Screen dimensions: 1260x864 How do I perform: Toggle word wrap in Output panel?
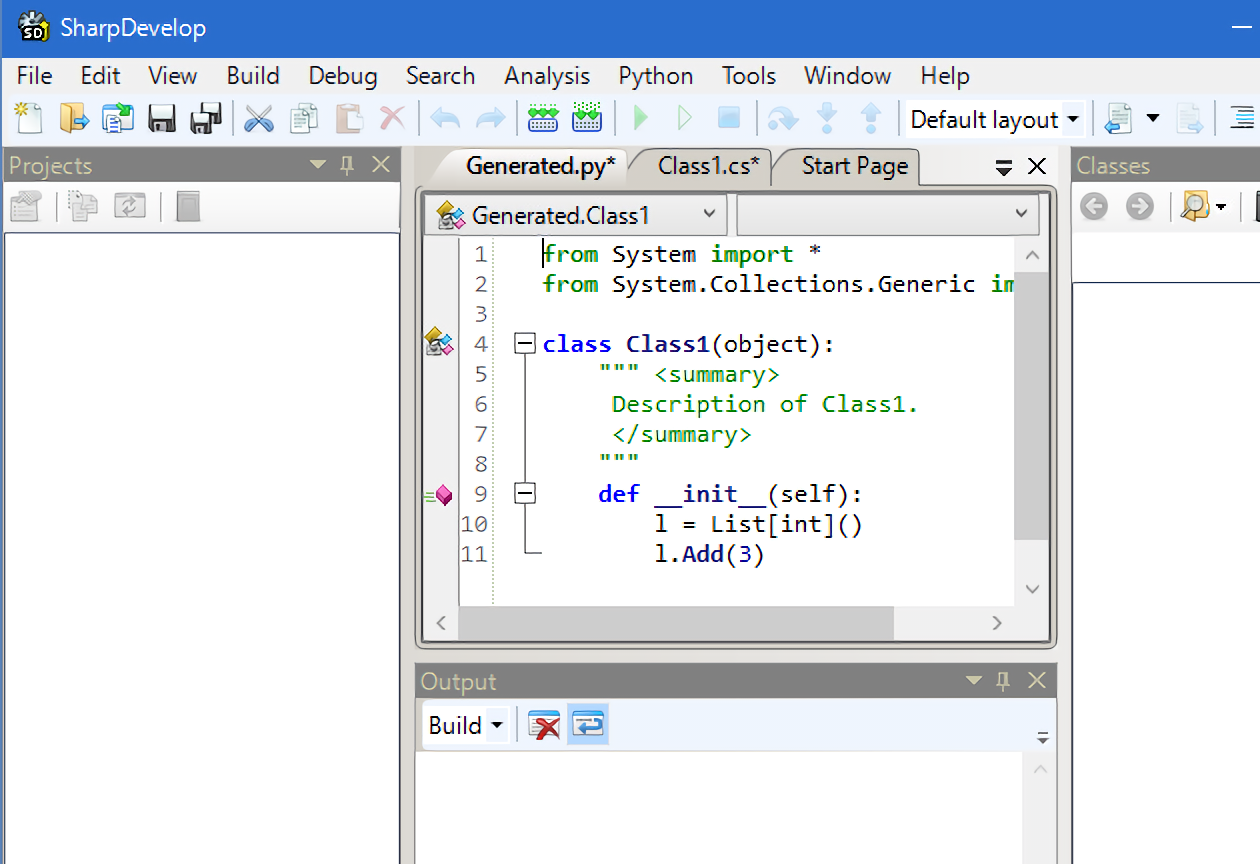pyautogui.click(x=588, y=726)
